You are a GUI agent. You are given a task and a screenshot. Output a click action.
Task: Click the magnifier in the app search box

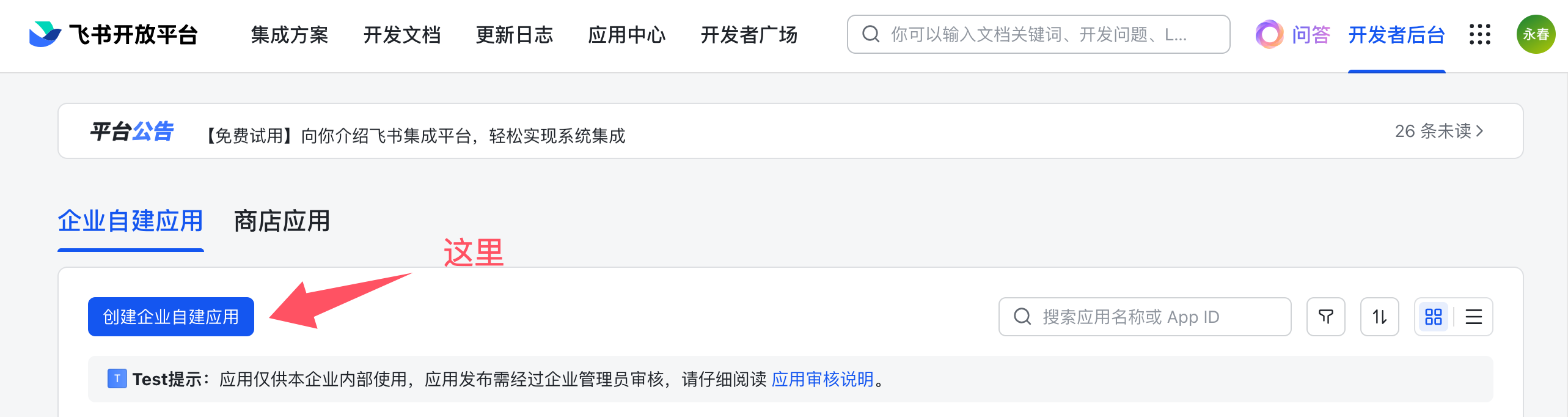[x=1022, y=317]
